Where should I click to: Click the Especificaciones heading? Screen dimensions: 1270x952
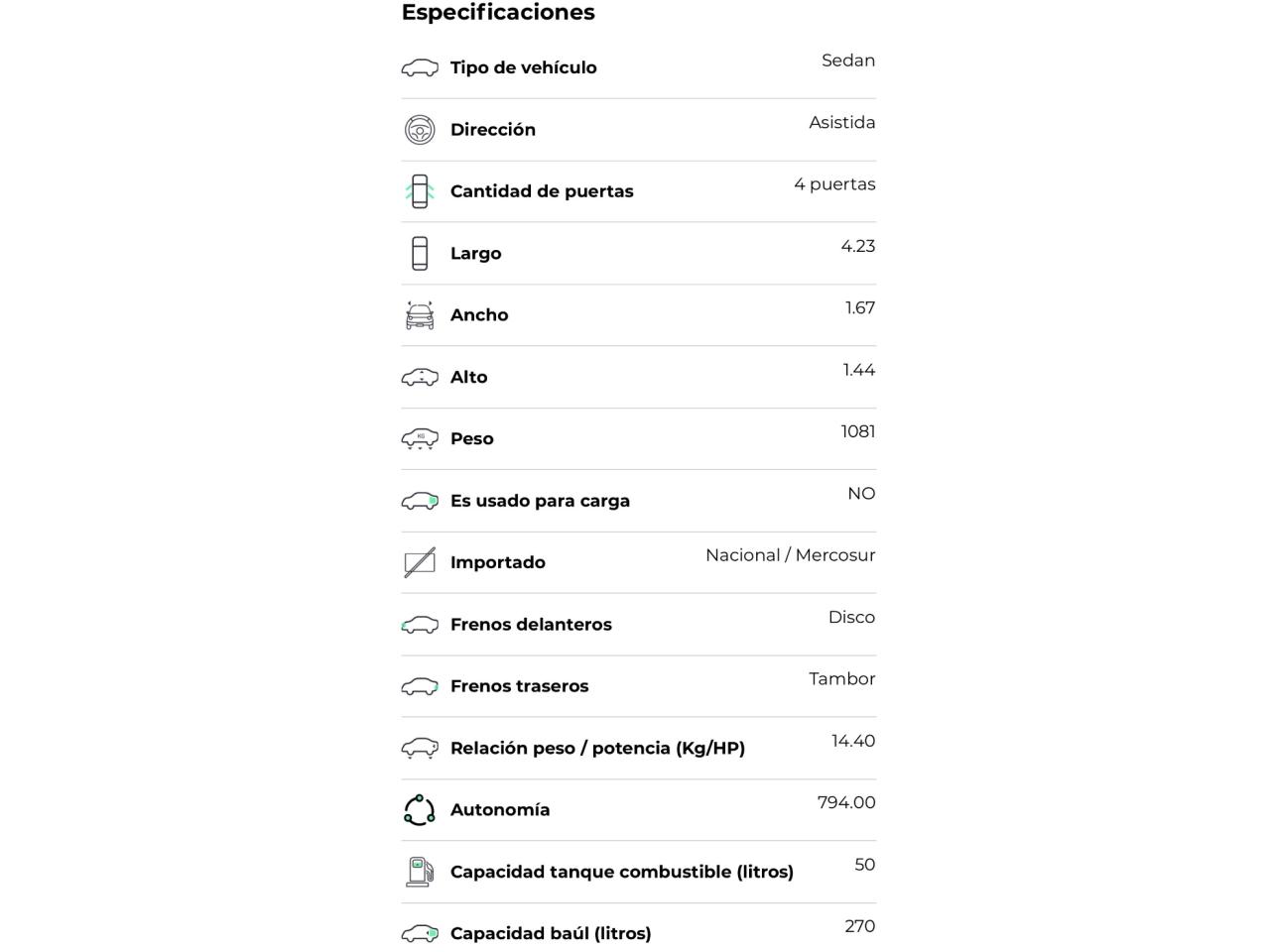point(498,13)
